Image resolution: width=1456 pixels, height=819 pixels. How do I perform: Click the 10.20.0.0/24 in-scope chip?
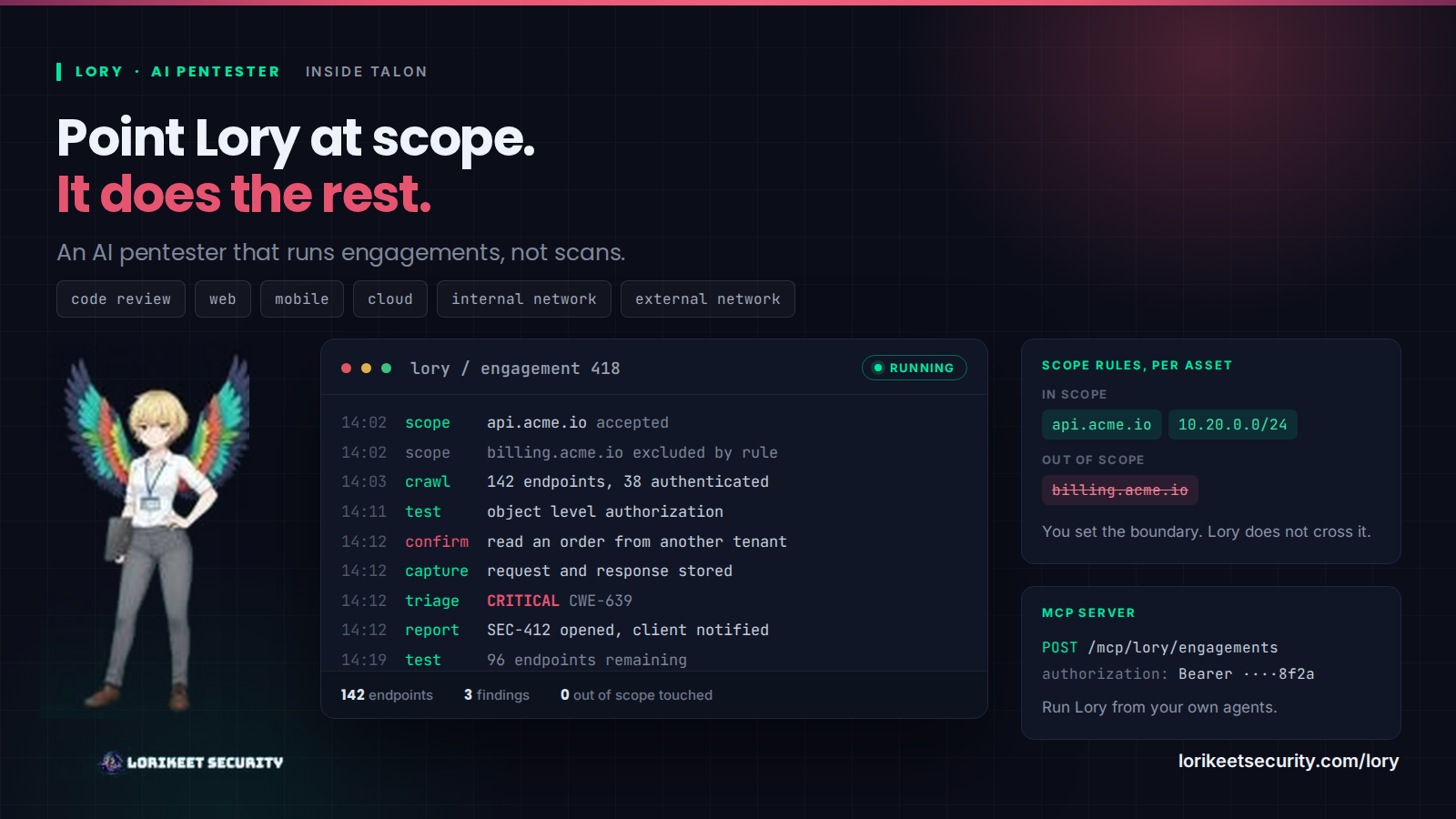click(1233, 425)
